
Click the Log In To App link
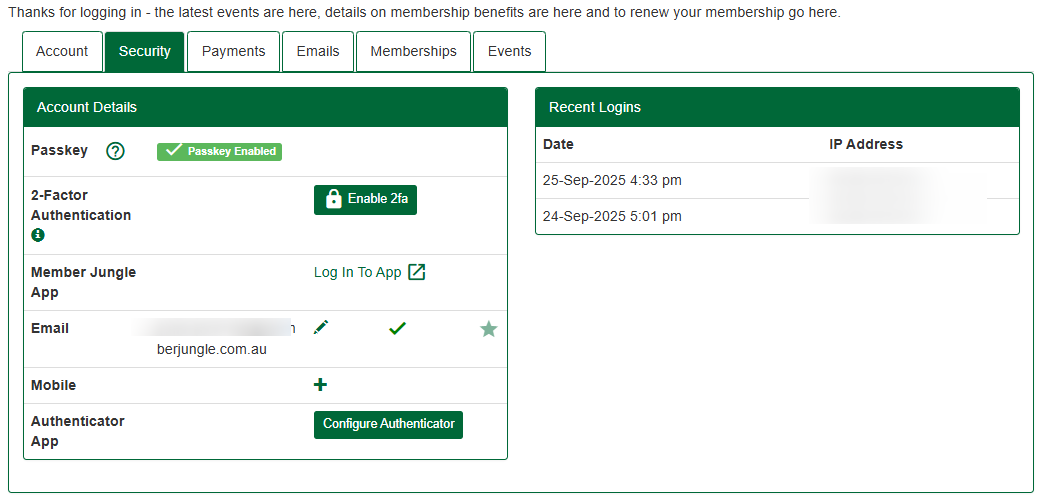(x=357, y=272)
